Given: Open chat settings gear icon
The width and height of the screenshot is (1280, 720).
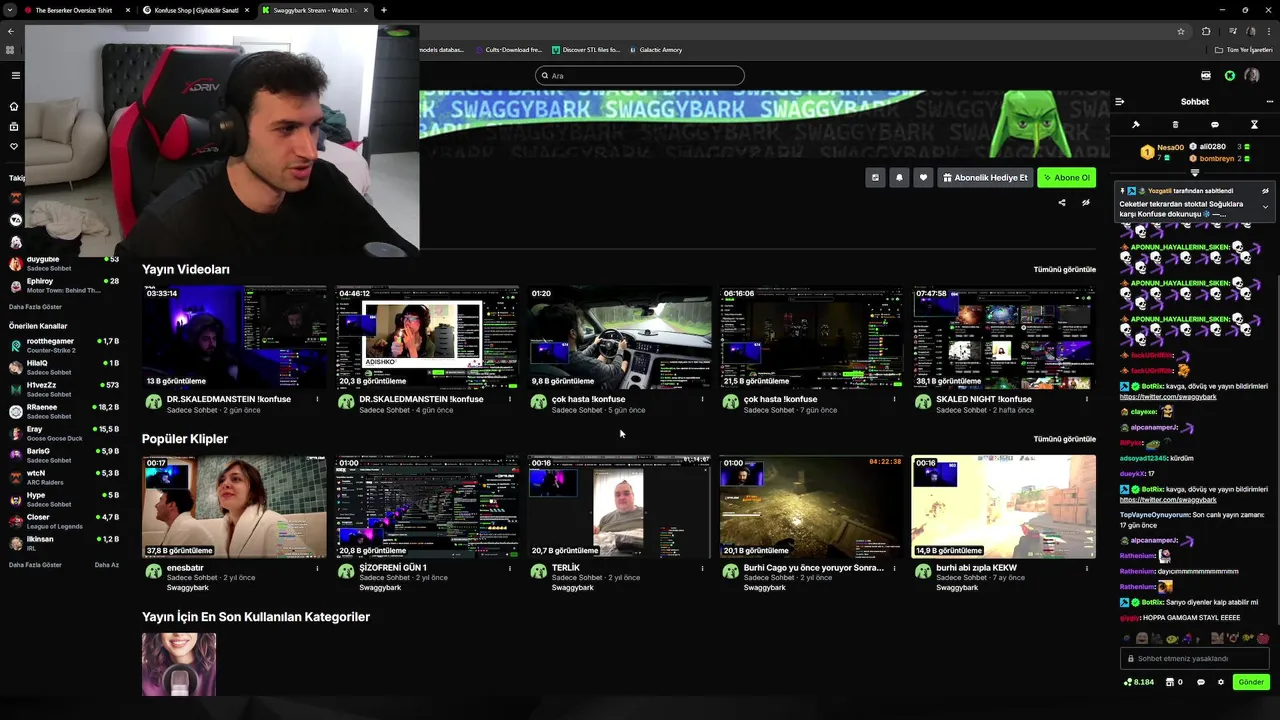Looking at the screenshot, I should pos(1221,682).
